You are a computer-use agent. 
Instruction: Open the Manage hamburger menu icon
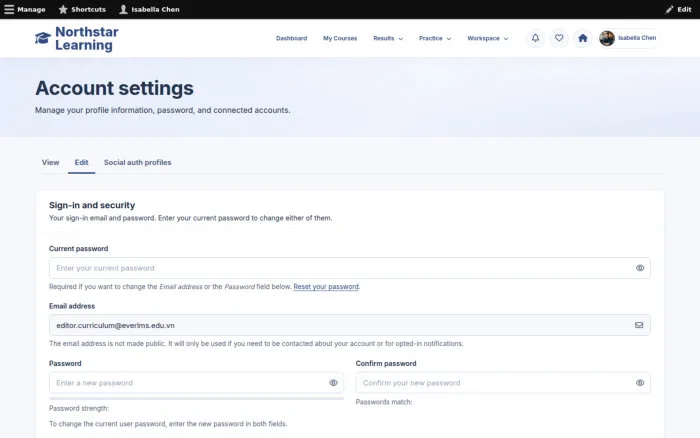tap(9, 9)
